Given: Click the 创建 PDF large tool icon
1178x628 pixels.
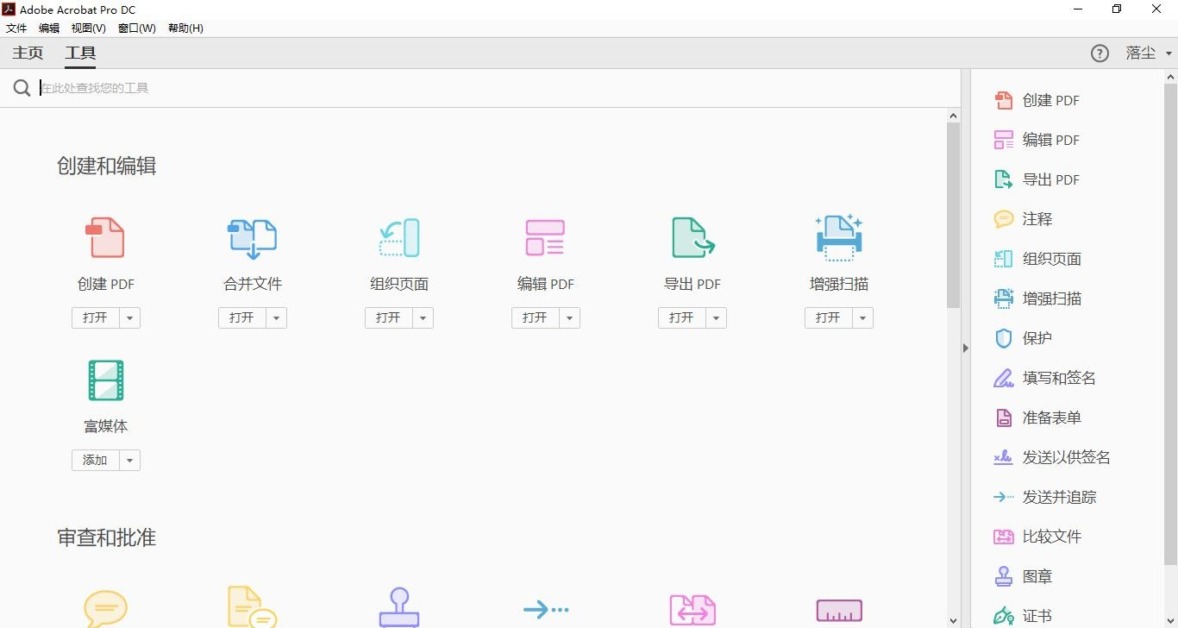Looking at the screenshot, I should click(105, 237).
